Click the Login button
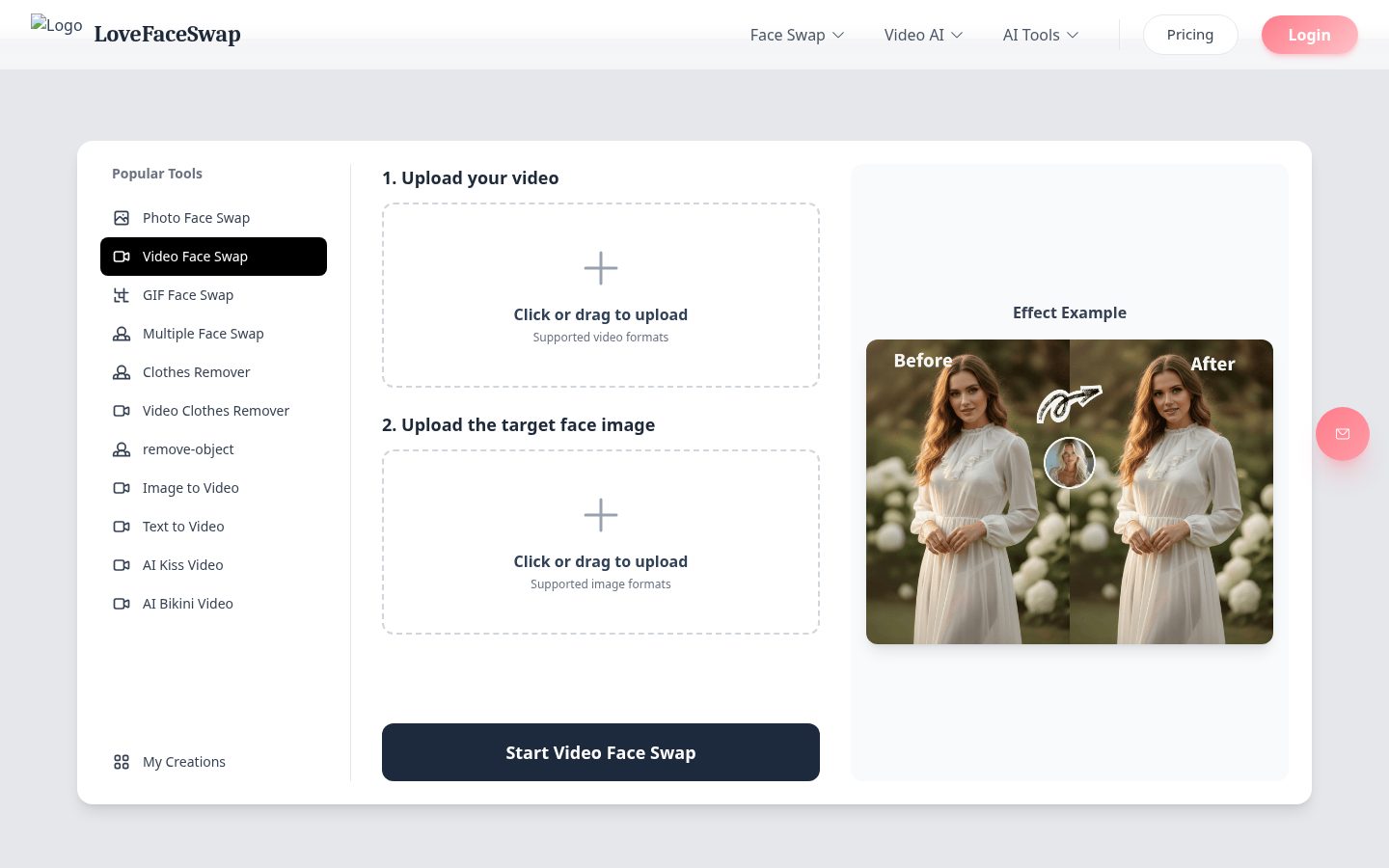 coord(1309,35)
